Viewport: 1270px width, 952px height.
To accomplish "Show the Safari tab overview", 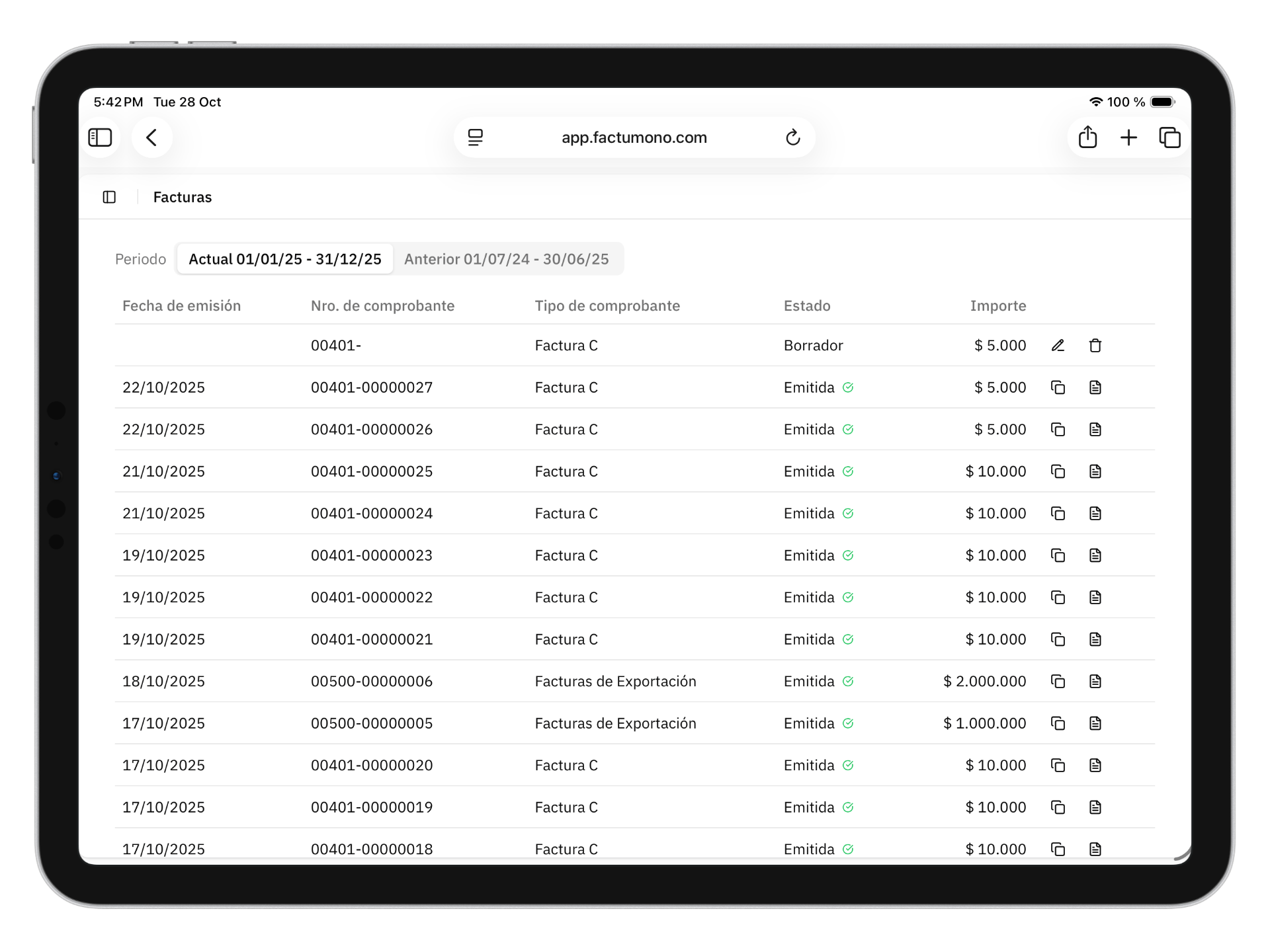I will [x=1169, y=138].
